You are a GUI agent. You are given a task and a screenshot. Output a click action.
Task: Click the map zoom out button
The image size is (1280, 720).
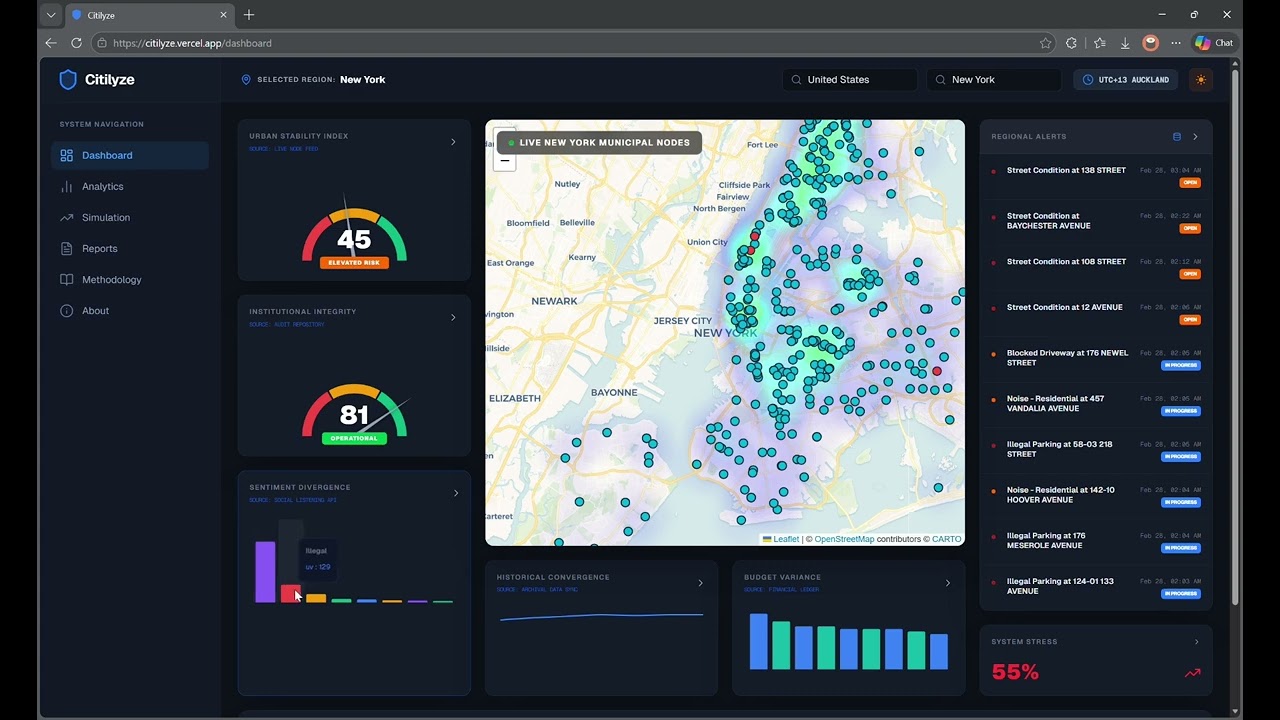coord(505,160)
